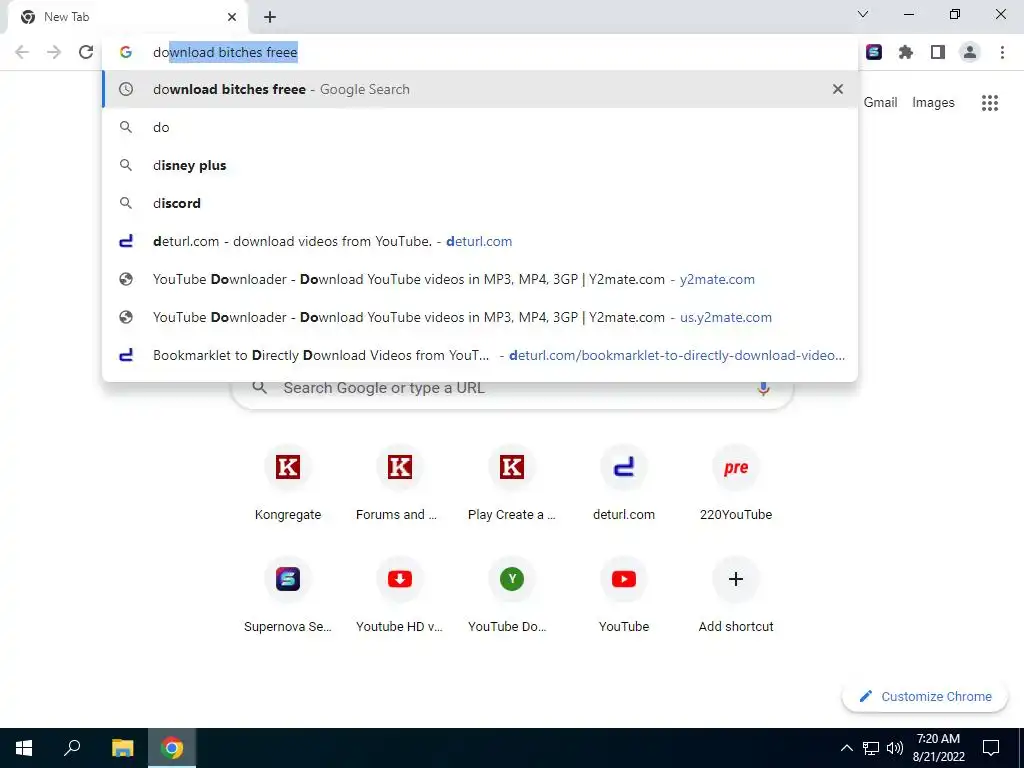Open the tab search chevron
Image resolution: width=1024 pixels, height=768 pixels.
coord(863,14)
